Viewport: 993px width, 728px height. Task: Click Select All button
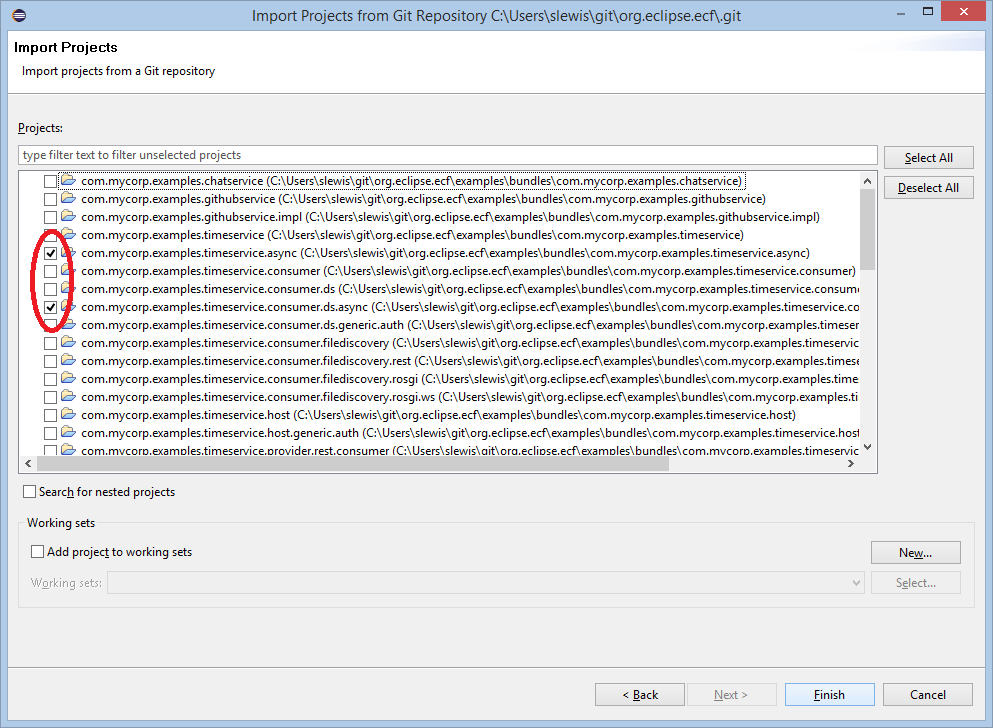pos(928,158)
